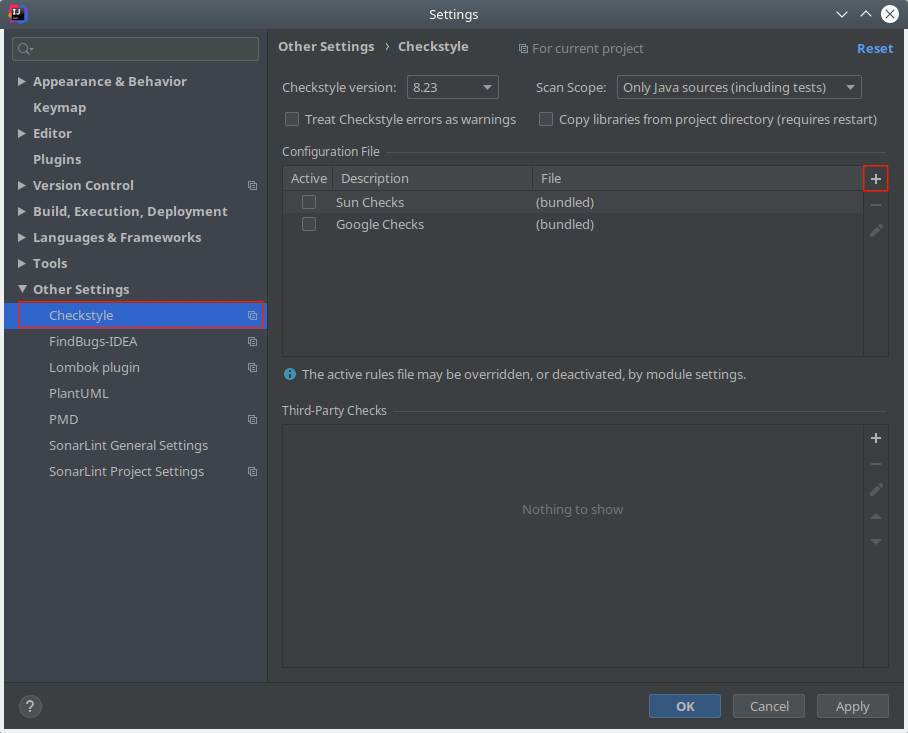Screen dimensions: 908x733
Task: Click the project-level icon next to PMD
Action: point(252,420)
